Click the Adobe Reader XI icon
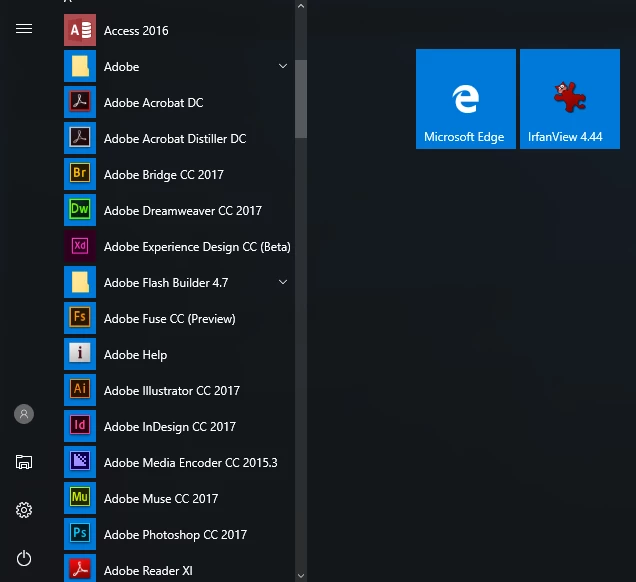 click(80, 568)
